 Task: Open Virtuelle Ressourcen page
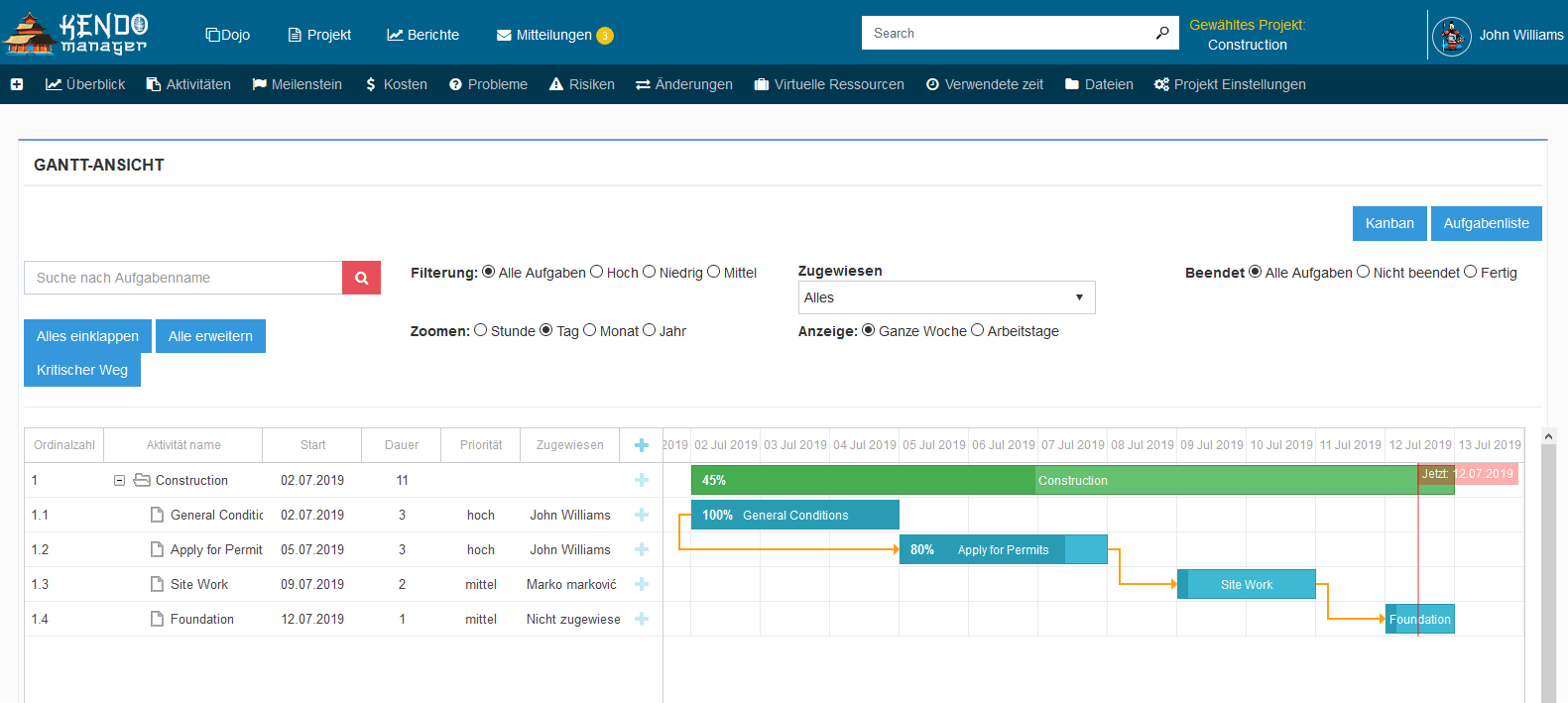829,84
